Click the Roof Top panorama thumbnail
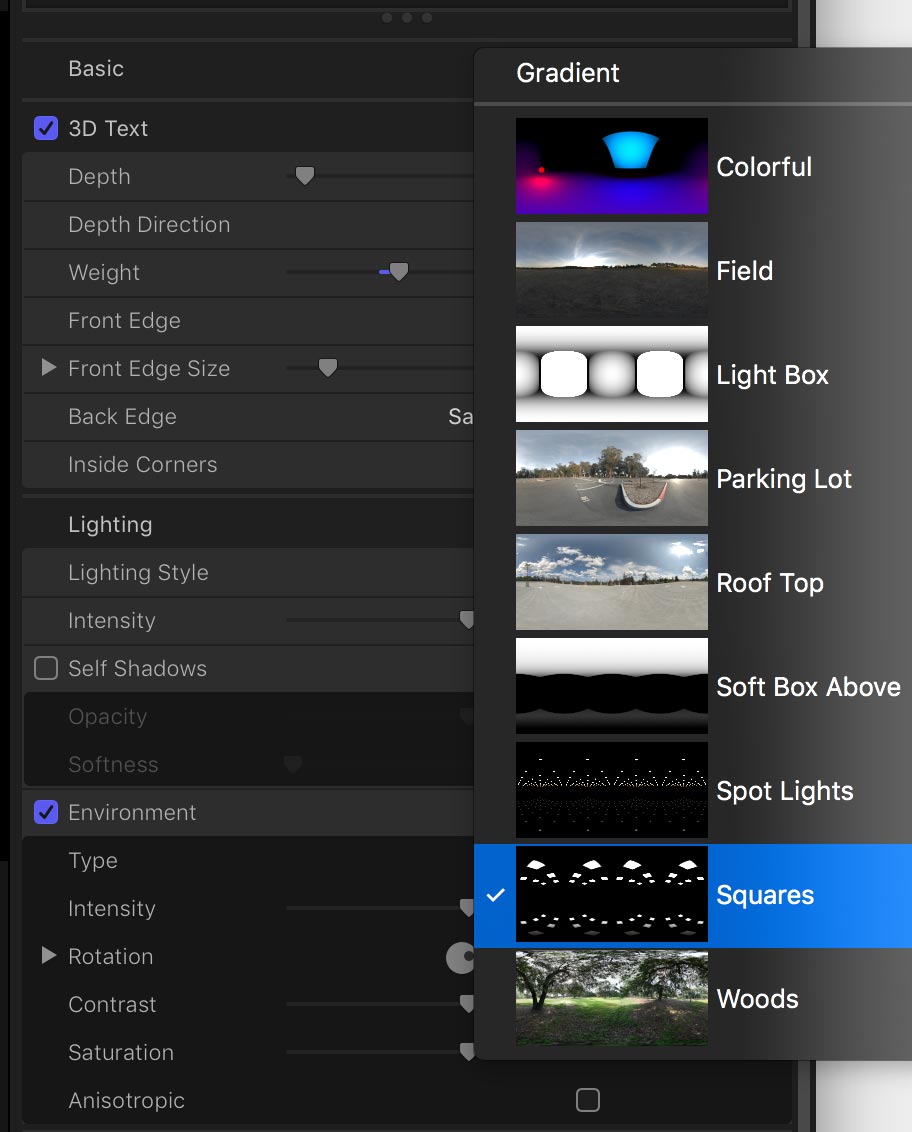The height and width of the screenshot is (1132, 912). pyautogui.click(x=612, y=582)
